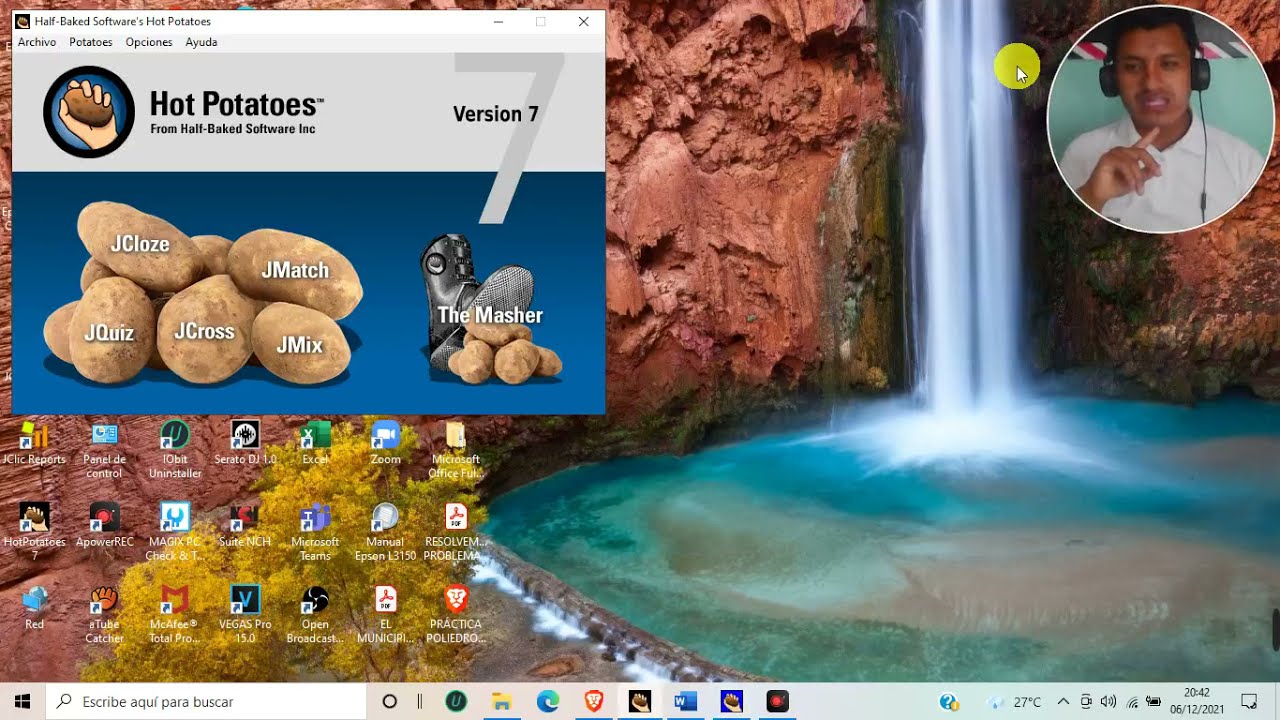The height and width of the screenshot is (720, 1280).
Task: Select the Suite NCH desktop icon
Action: [245, 527]
